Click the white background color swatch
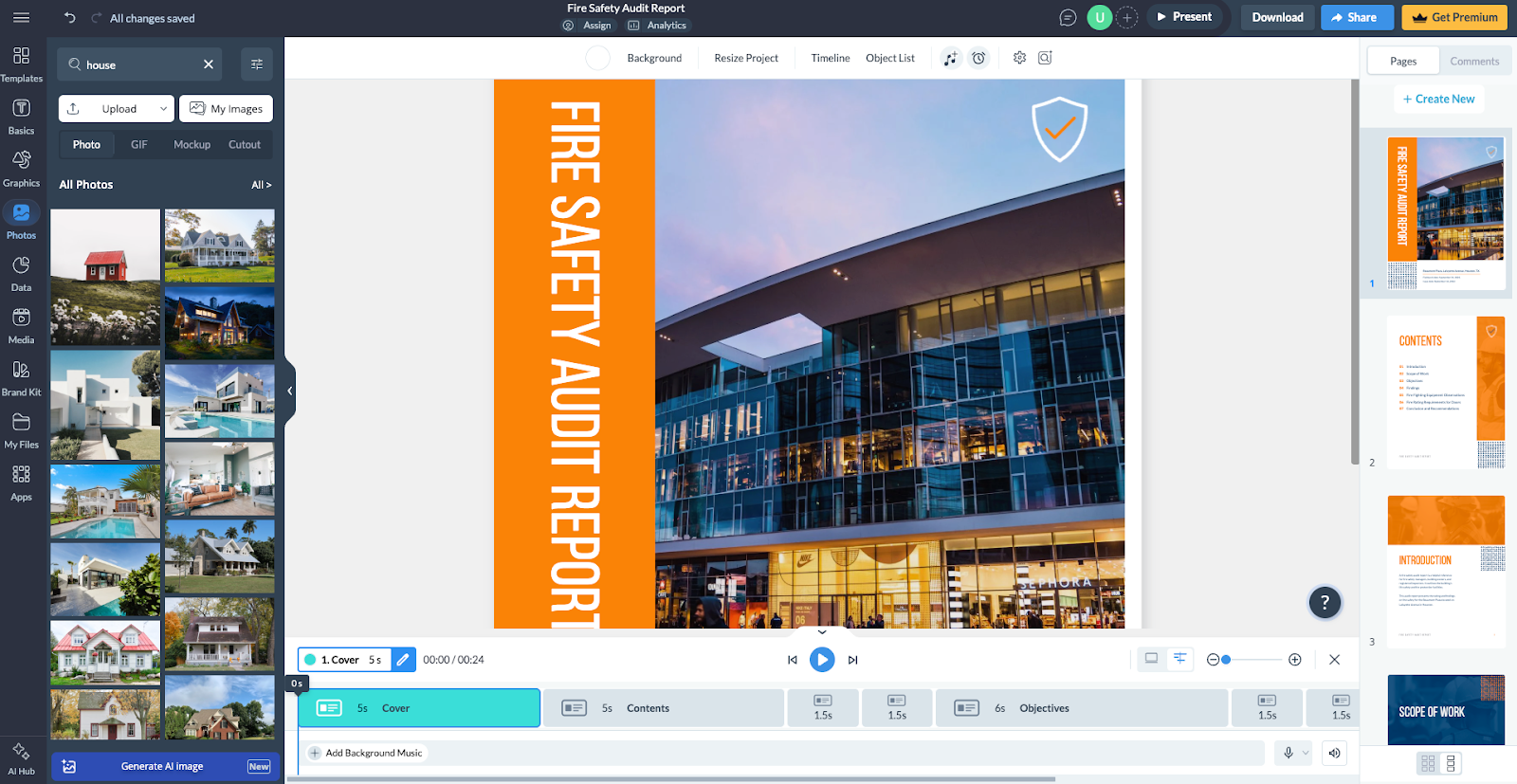This screenshot has width=1517, height=784. [x=597, y=59]
